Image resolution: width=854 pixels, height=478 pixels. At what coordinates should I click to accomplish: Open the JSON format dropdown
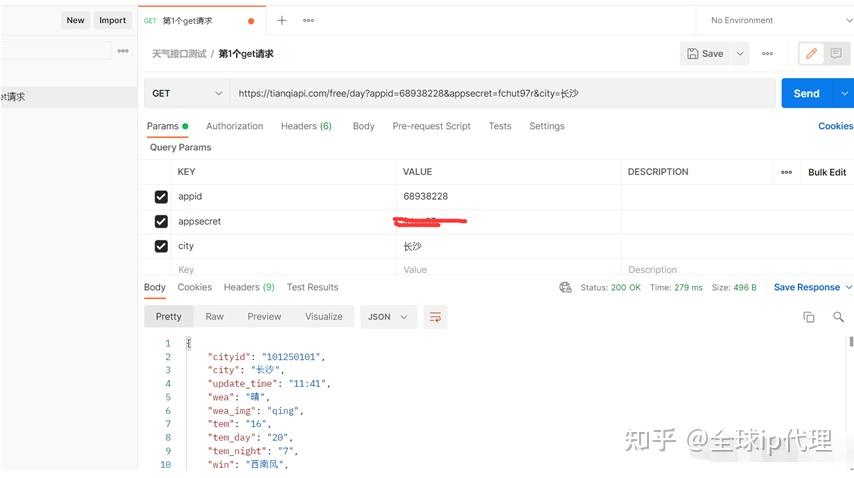click(388, 317)
